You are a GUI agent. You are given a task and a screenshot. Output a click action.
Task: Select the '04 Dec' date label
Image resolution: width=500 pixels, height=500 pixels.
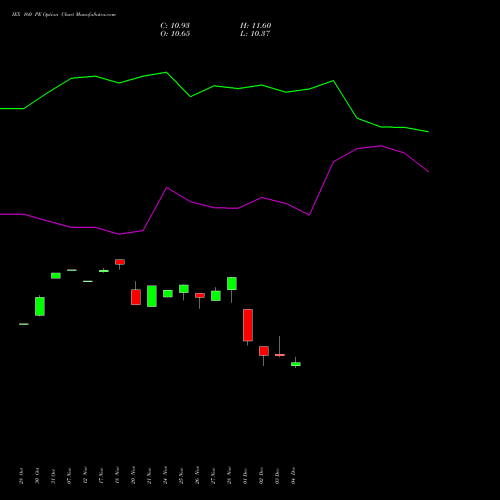(293, 476)
